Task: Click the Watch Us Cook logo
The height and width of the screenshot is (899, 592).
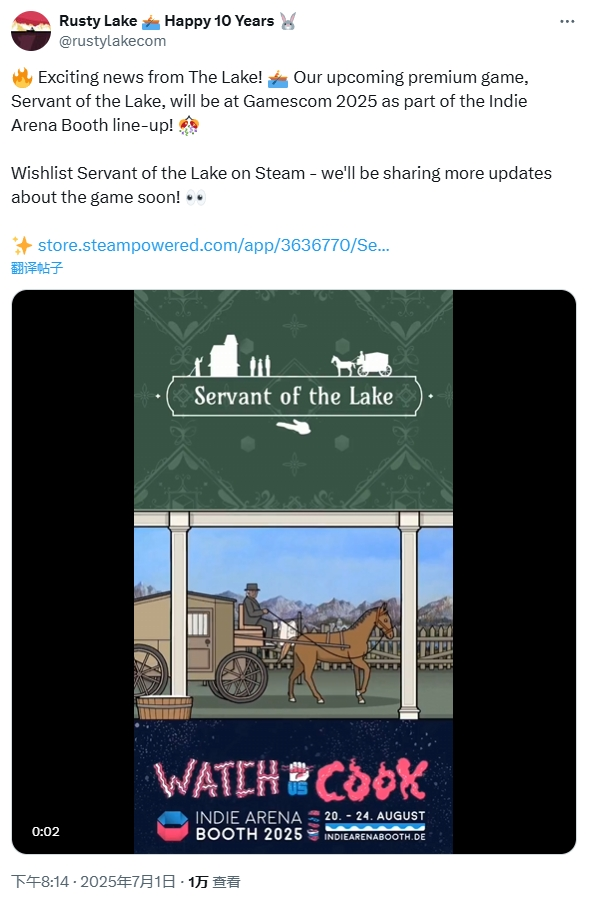Action: 291,779
